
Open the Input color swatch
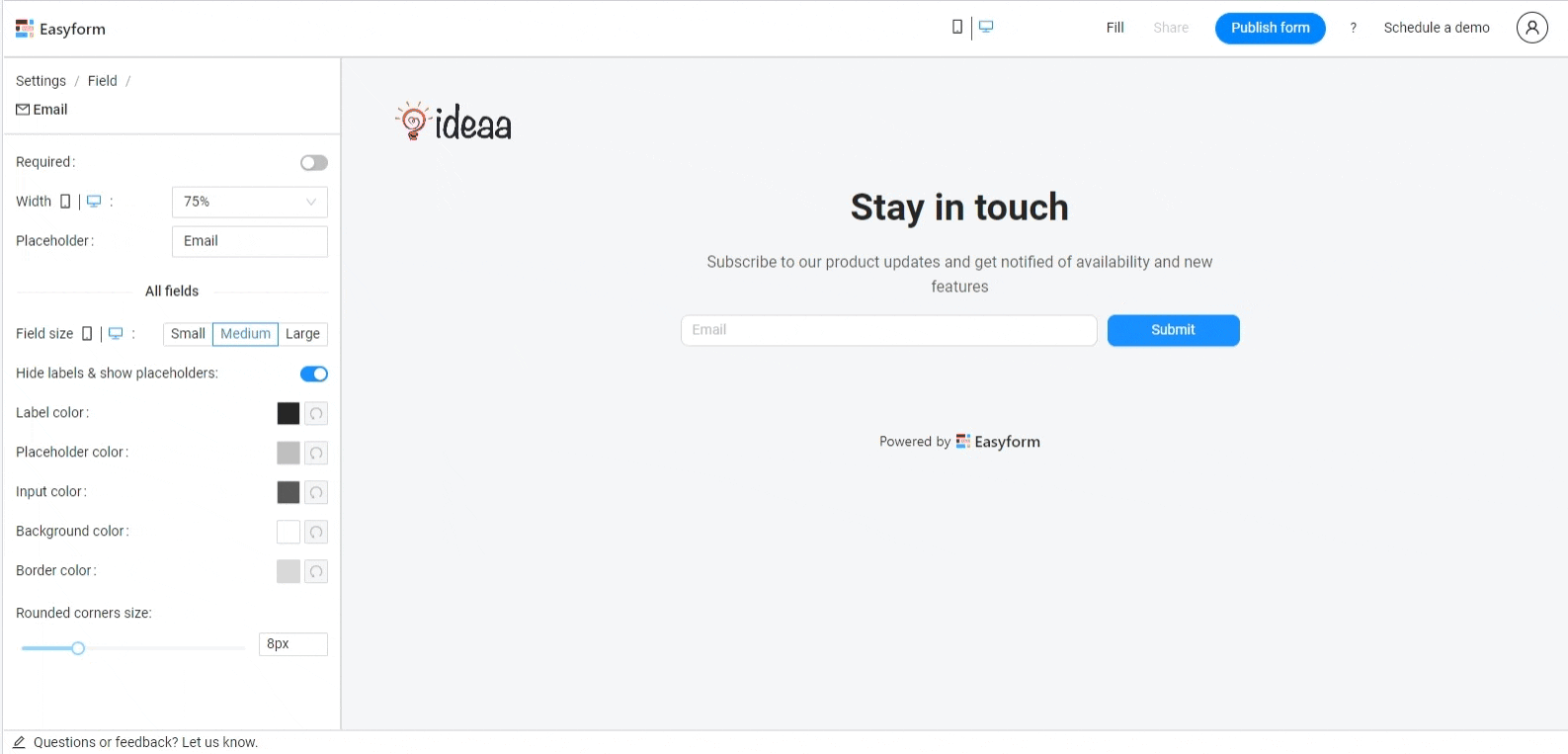(x=289, y=493)
